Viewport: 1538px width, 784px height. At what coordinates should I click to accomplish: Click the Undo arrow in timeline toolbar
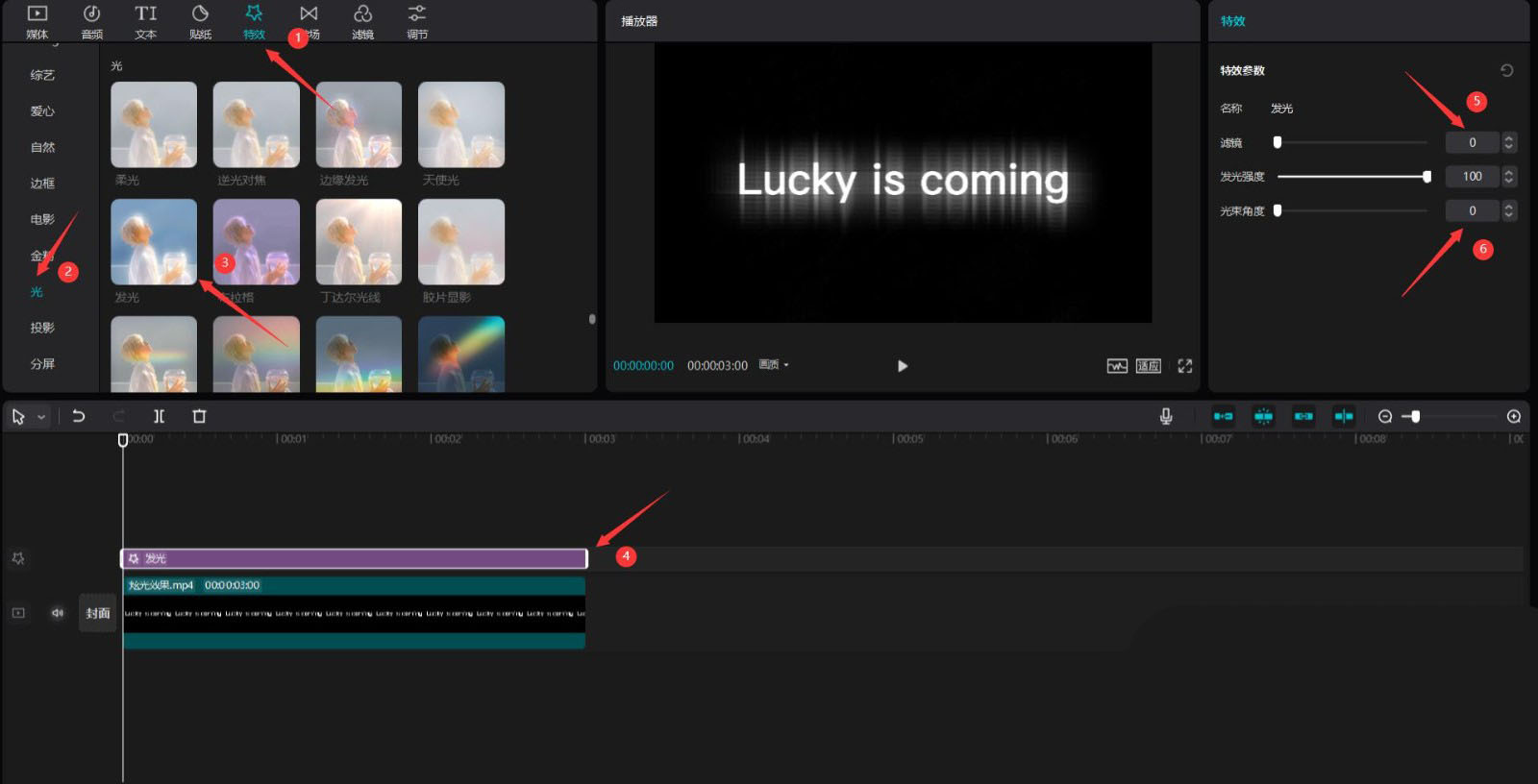point(79,416)
